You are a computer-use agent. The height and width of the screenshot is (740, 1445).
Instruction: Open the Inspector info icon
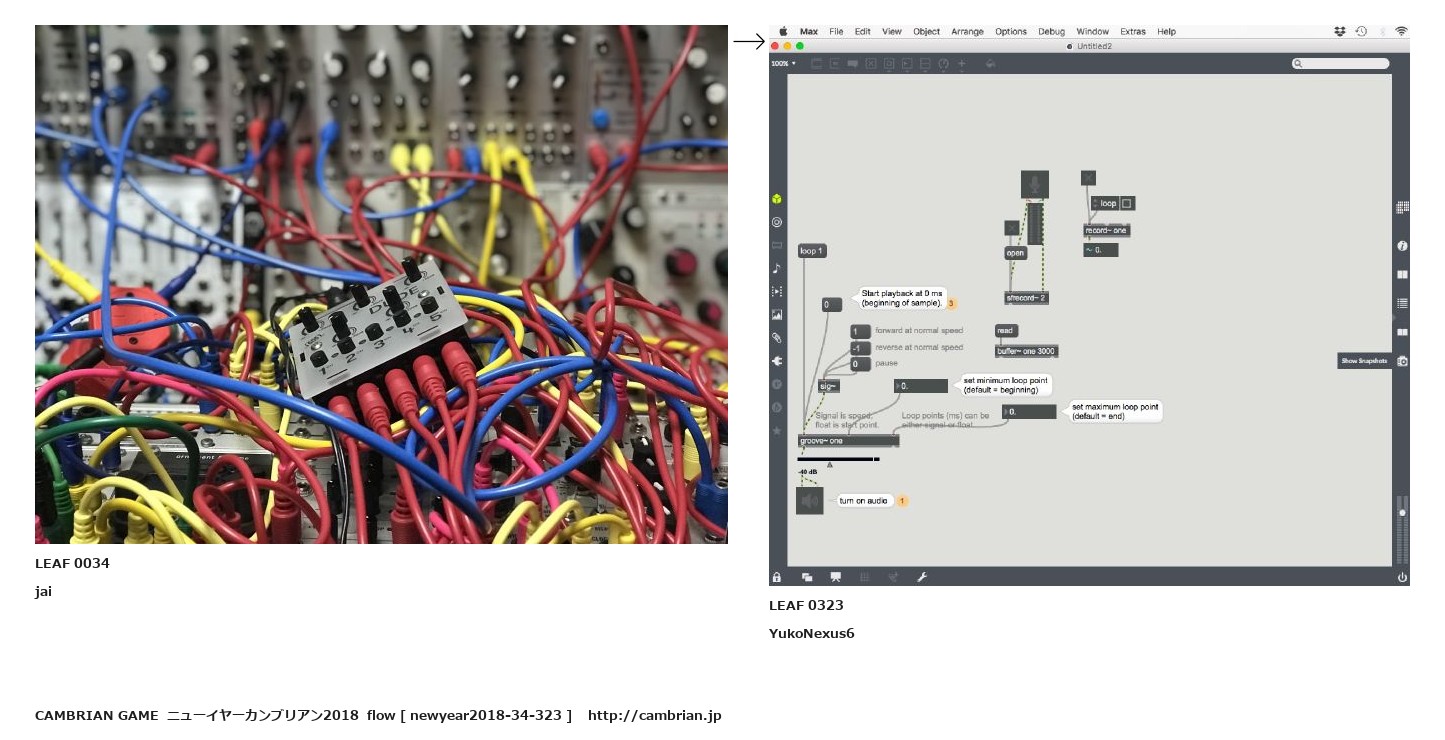(1402, 246)
